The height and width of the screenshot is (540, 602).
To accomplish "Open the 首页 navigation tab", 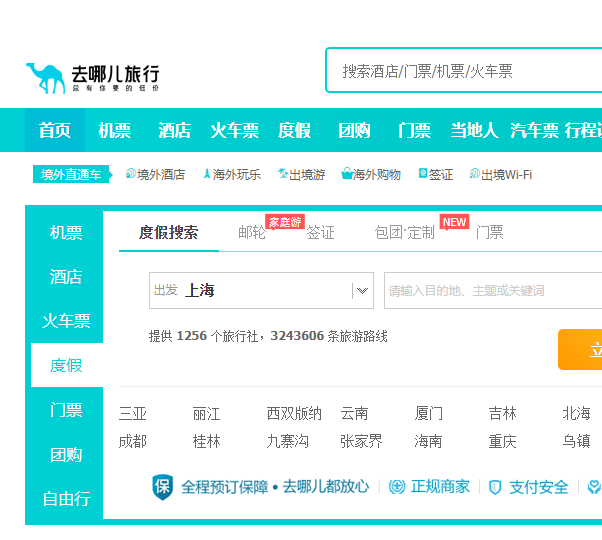I will pos(55,130).
